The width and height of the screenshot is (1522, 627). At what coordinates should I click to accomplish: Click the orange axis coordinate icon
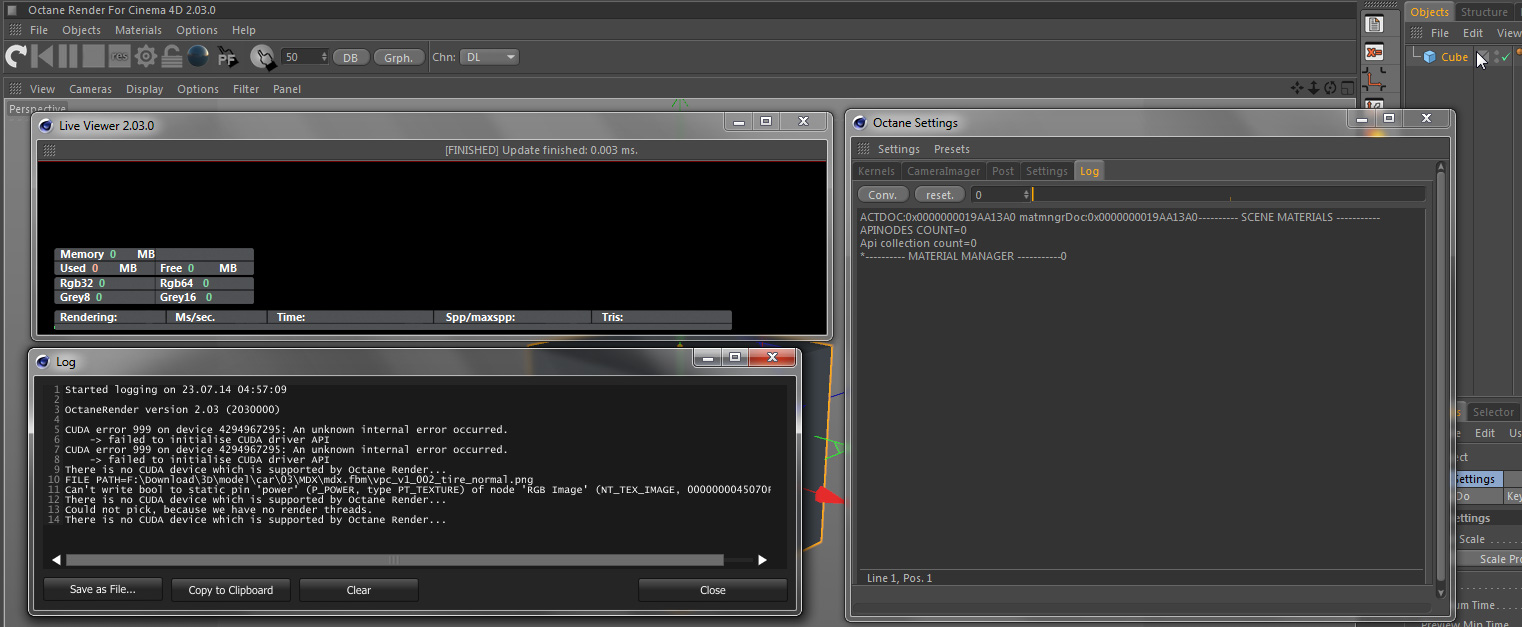pos(1374,80)
